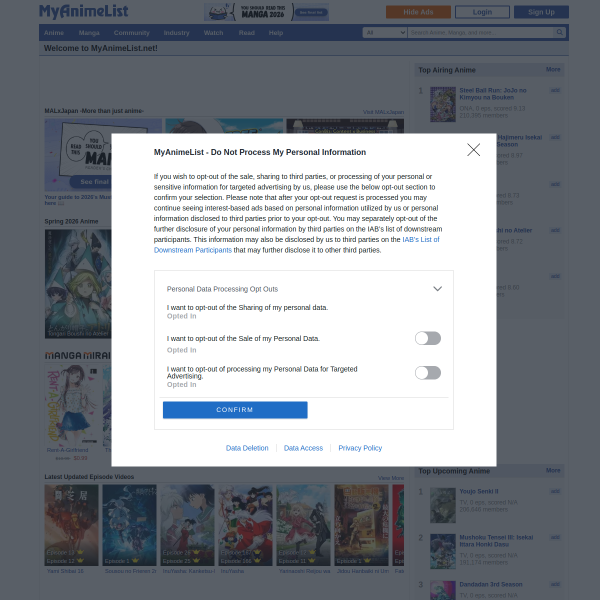Open More next to Top Upcoming Anime

(553, 470)
